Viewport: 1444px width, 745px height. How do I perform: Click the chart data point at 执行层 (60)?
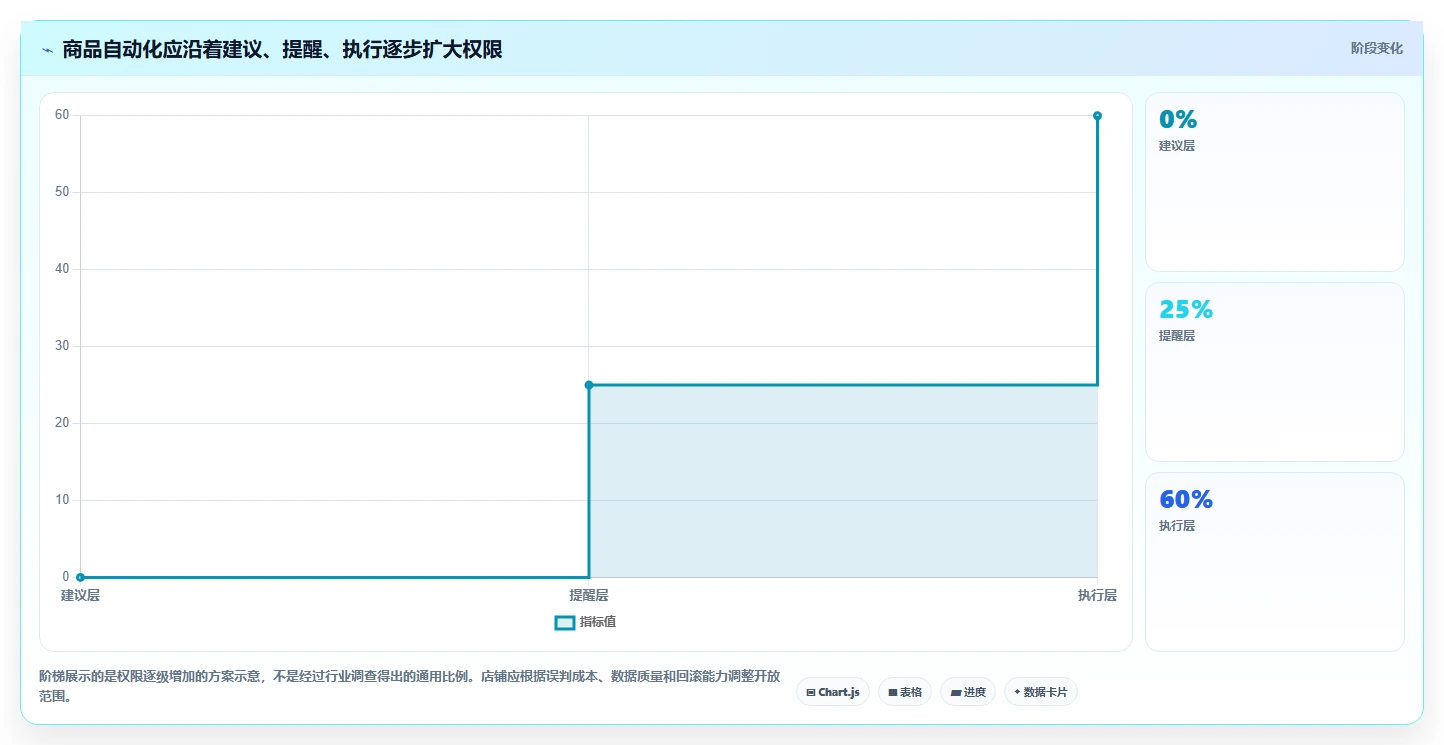(1097, 116)
